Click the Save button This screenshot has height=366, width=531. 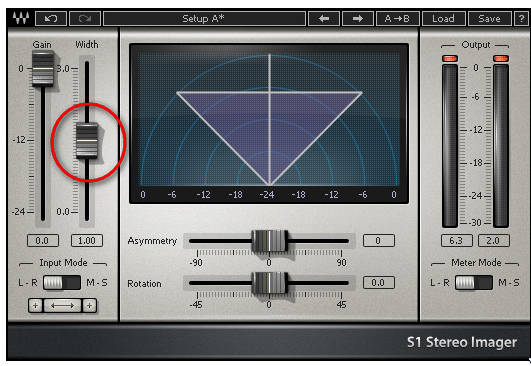tap(489, 18)
